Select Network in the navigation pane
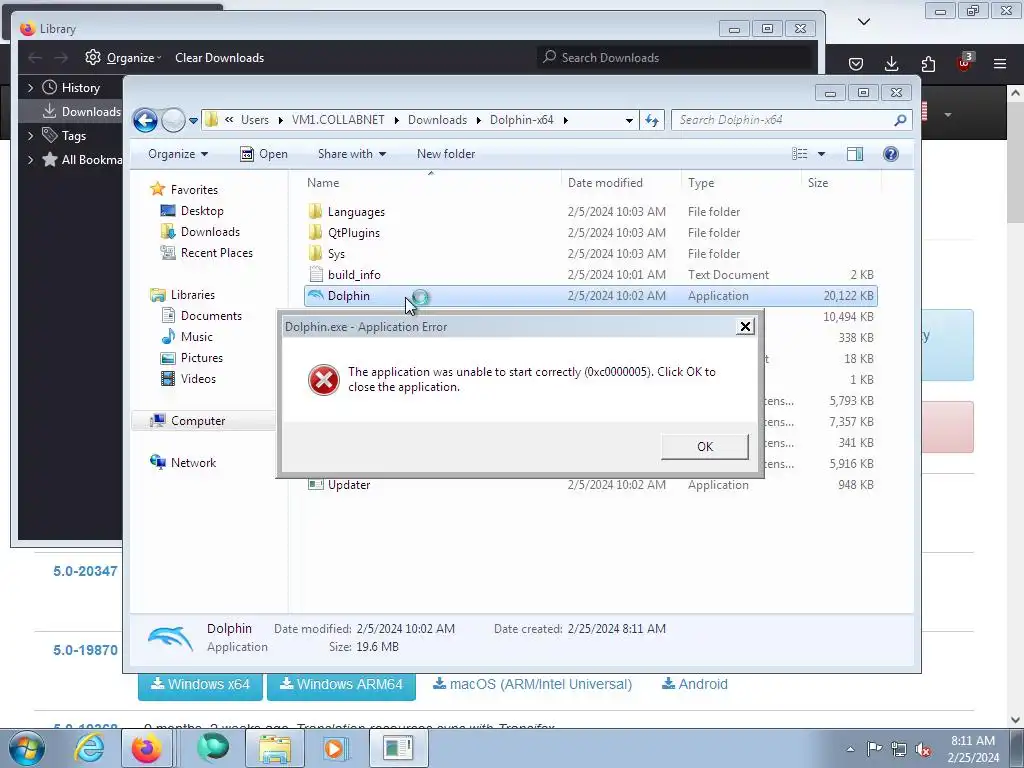The width and height of the screenshot is (1024, 768). 193,462
